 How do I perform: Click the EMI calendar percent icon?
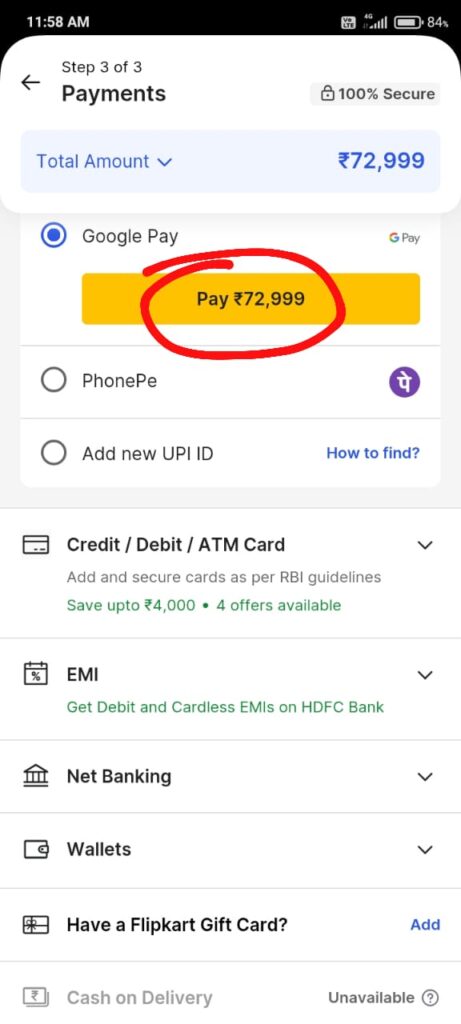tap(36, 673)
